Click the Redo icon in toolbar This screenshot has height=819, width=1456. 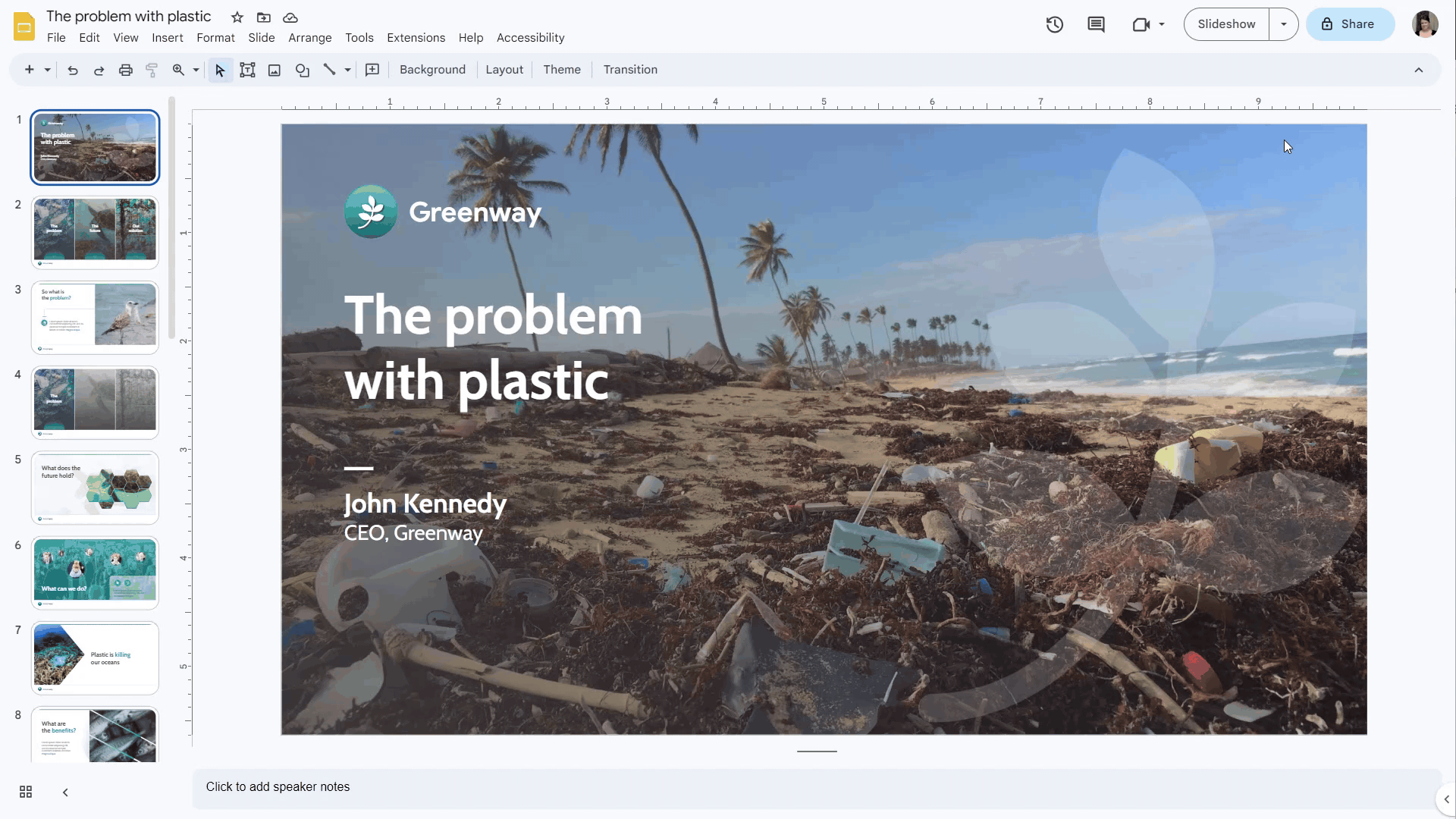[x=98, y=69]
